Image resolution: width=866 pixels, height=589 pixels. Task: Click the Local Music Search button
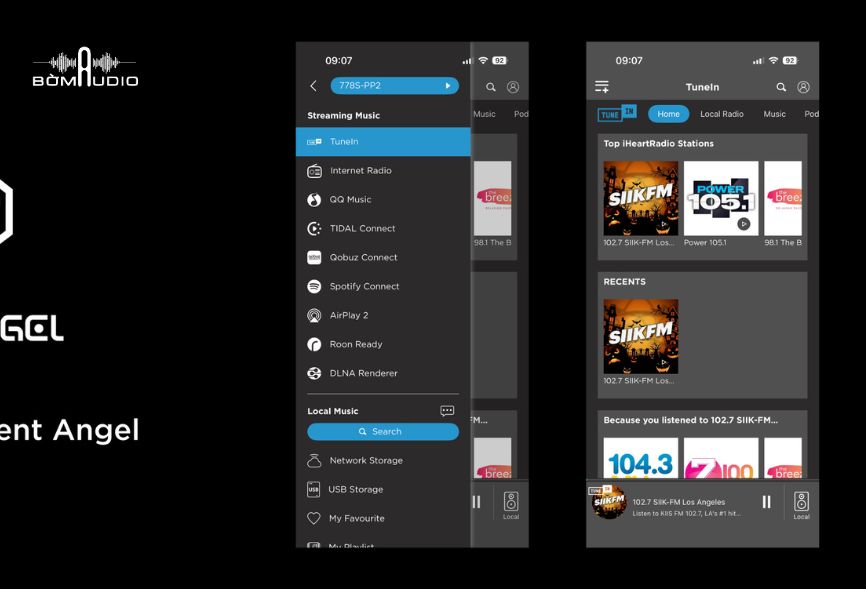point(383,432)
